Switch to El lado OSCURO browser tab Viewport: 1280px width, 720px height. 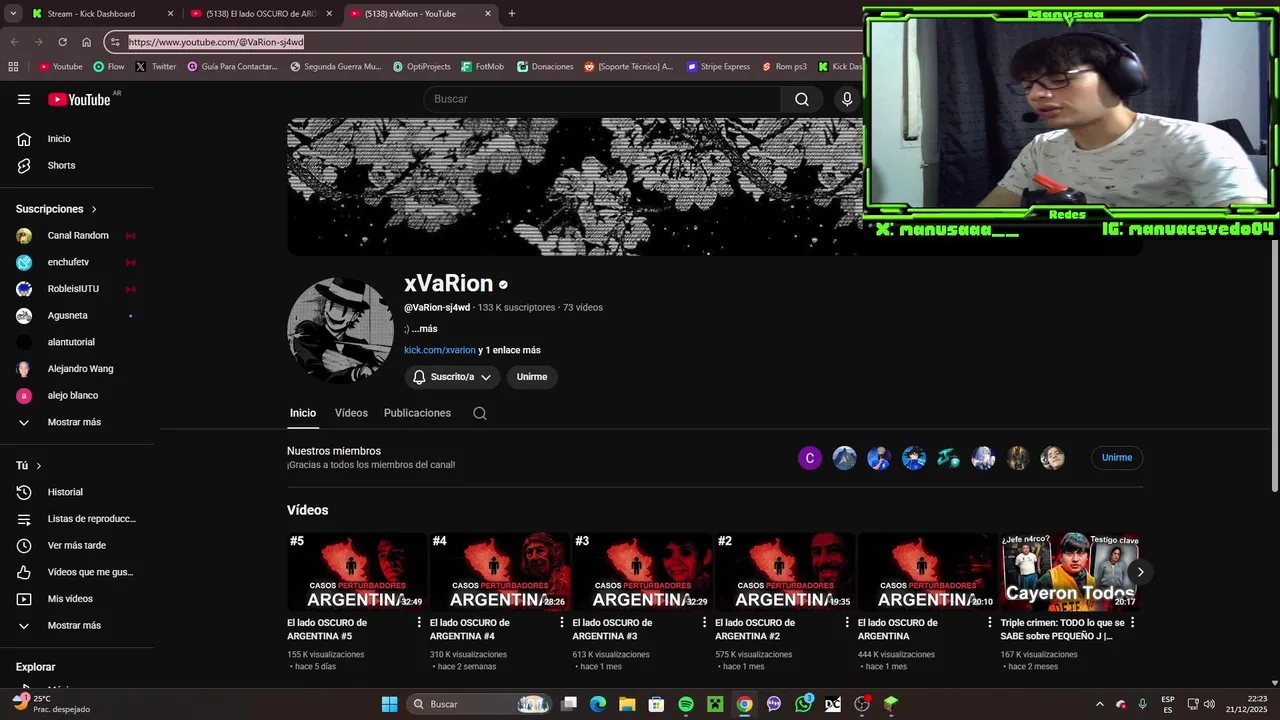tap(260, 14)
